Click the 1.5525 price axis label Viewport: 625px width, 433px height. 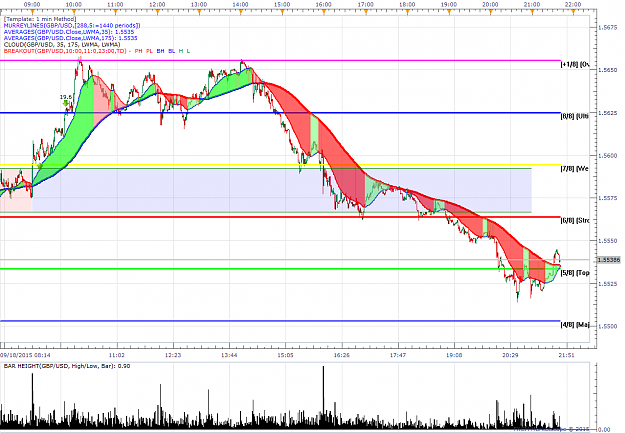pos(608,284)
